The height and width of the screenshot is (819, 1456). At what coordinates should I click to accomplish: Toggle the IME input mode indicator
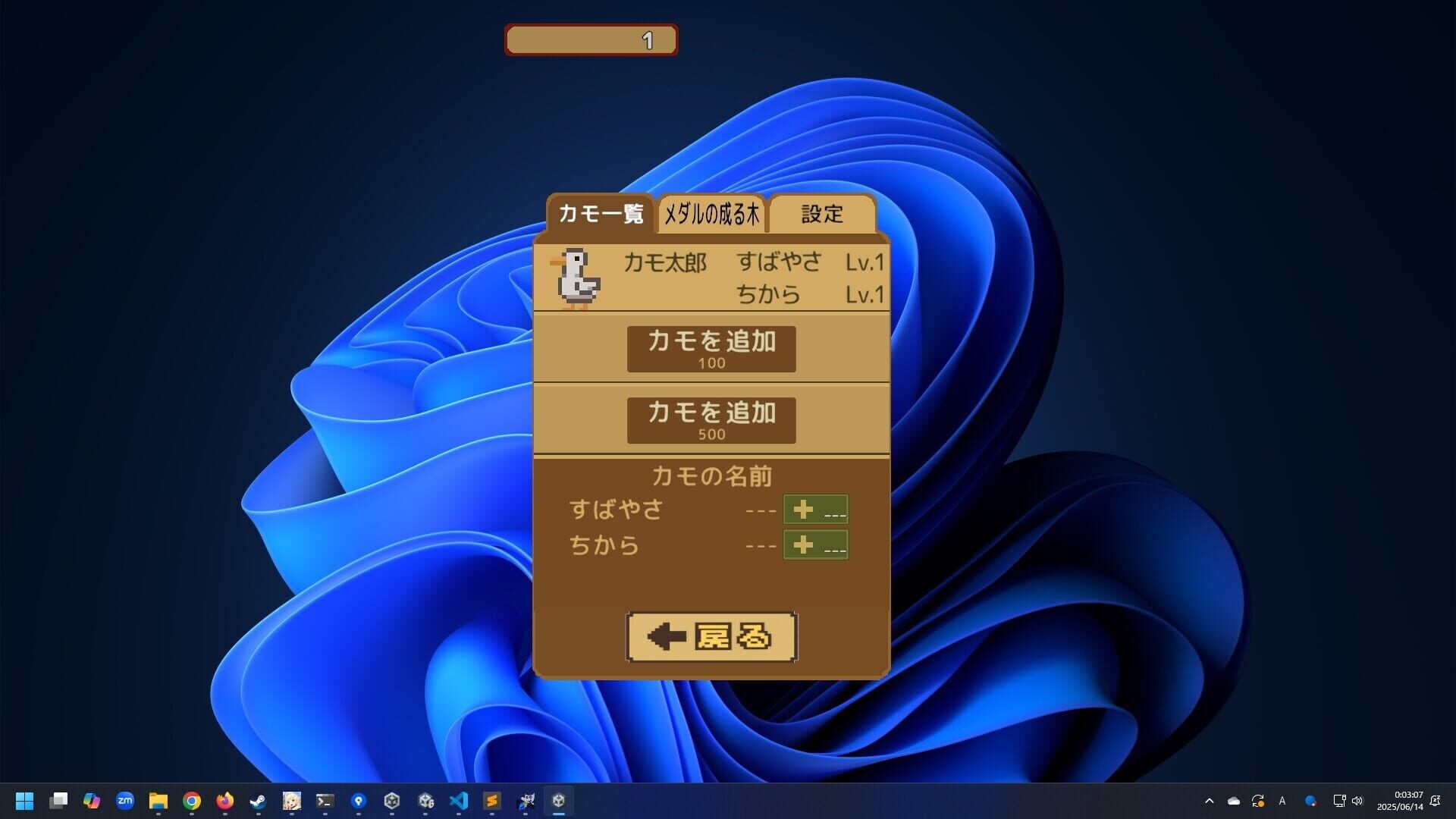[1282, 801]
